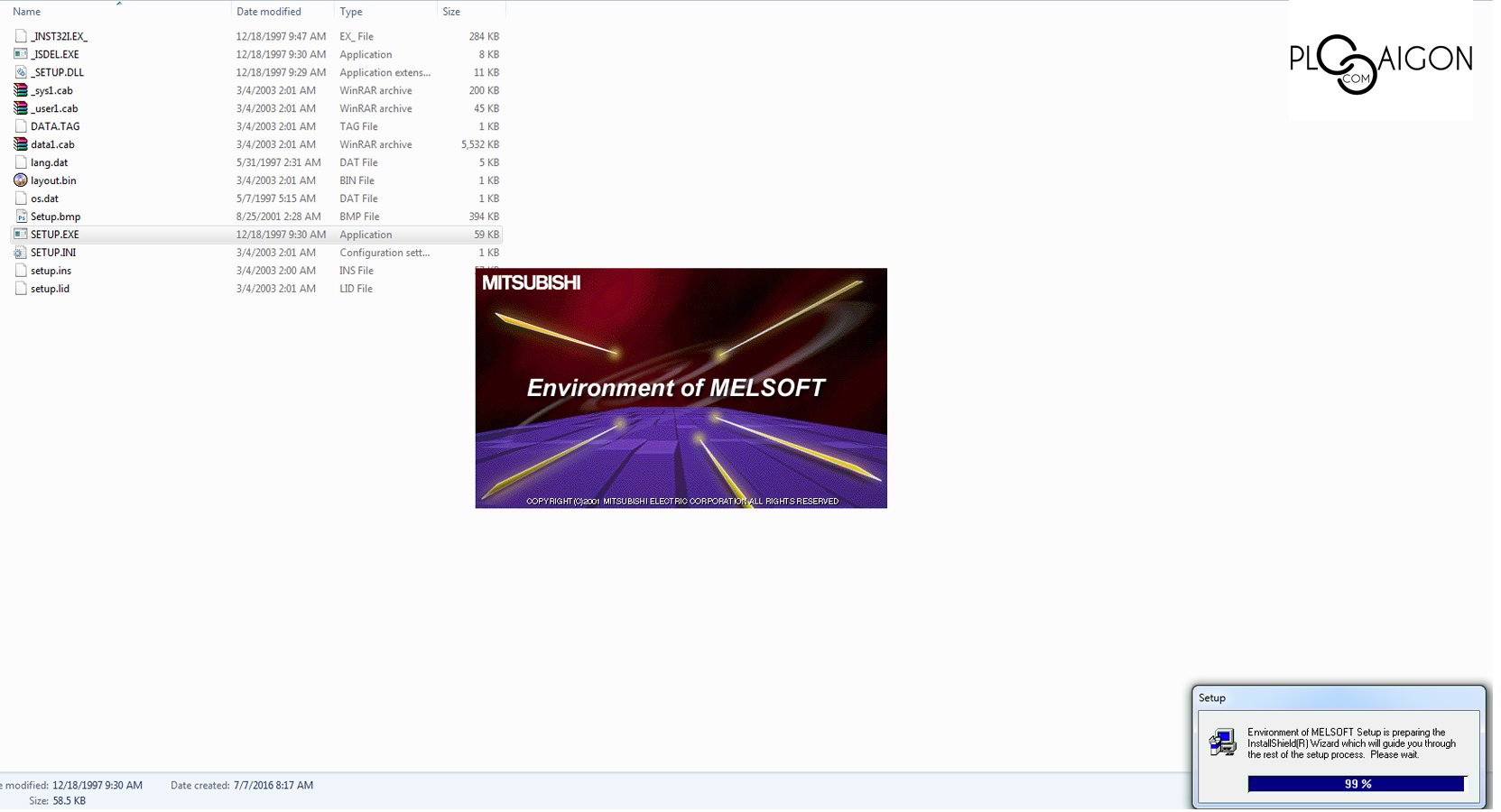This screenshot has height=812, width=1501.
Task: Select the layout.bin file name
Action: pos(53,180)
